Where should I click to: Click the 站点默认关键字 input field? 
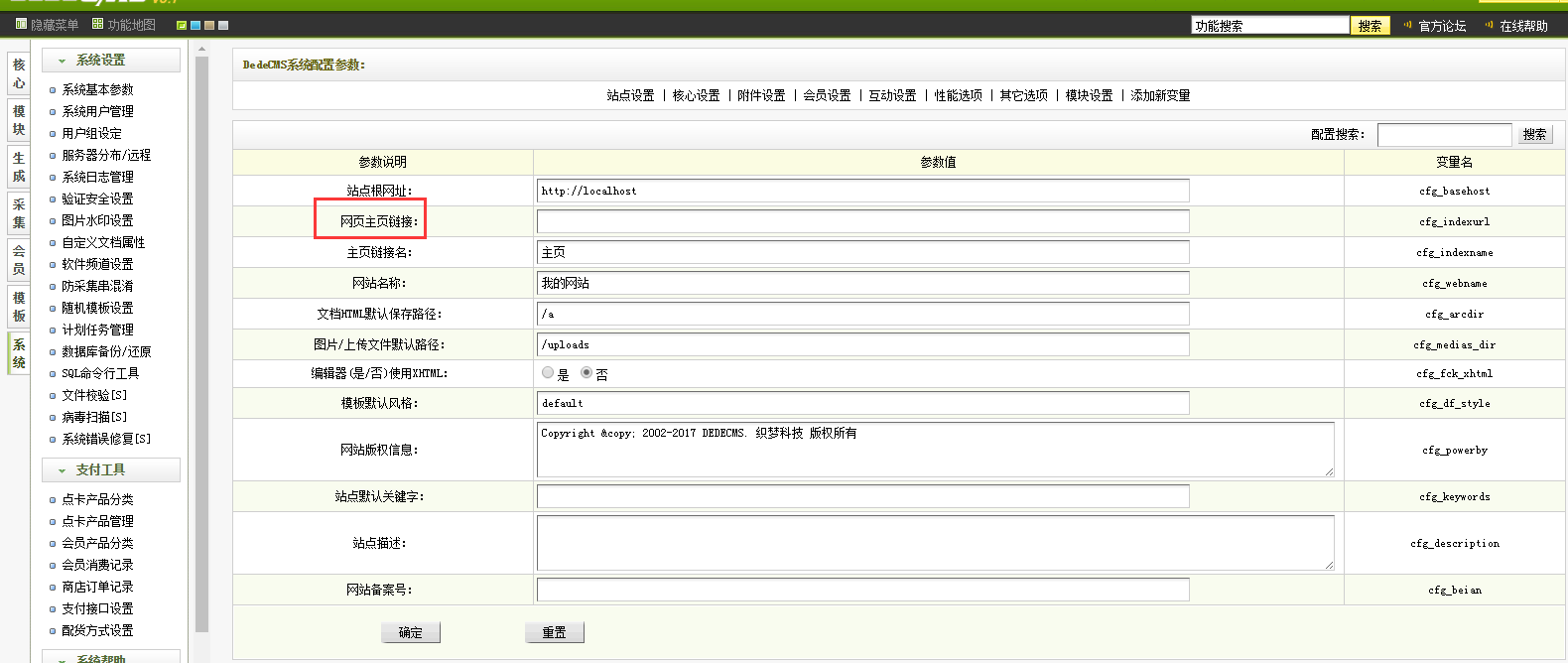pos(862,496)
